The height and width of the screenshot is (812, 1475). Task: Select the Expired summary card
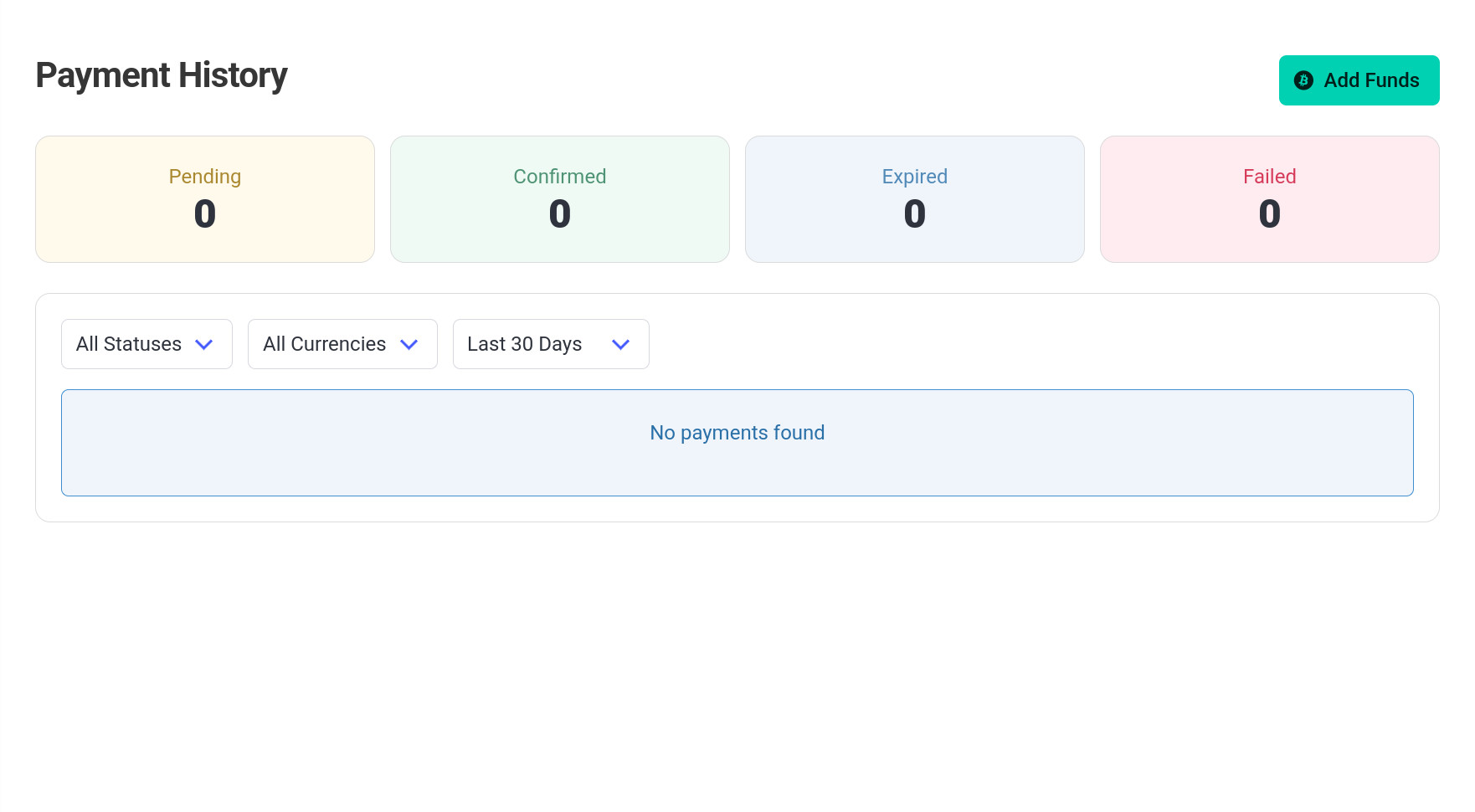tap(914, 198)
